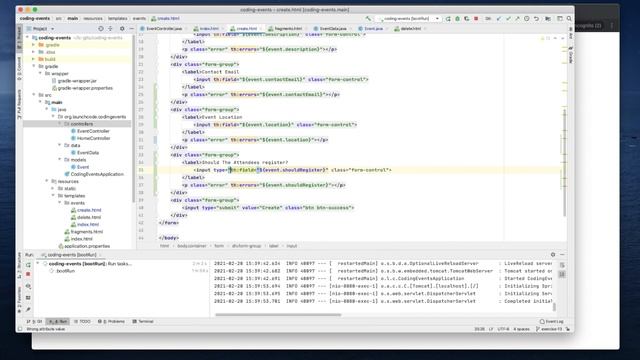
Task: Open fragments.html in project tree
Action: [84, 232]
